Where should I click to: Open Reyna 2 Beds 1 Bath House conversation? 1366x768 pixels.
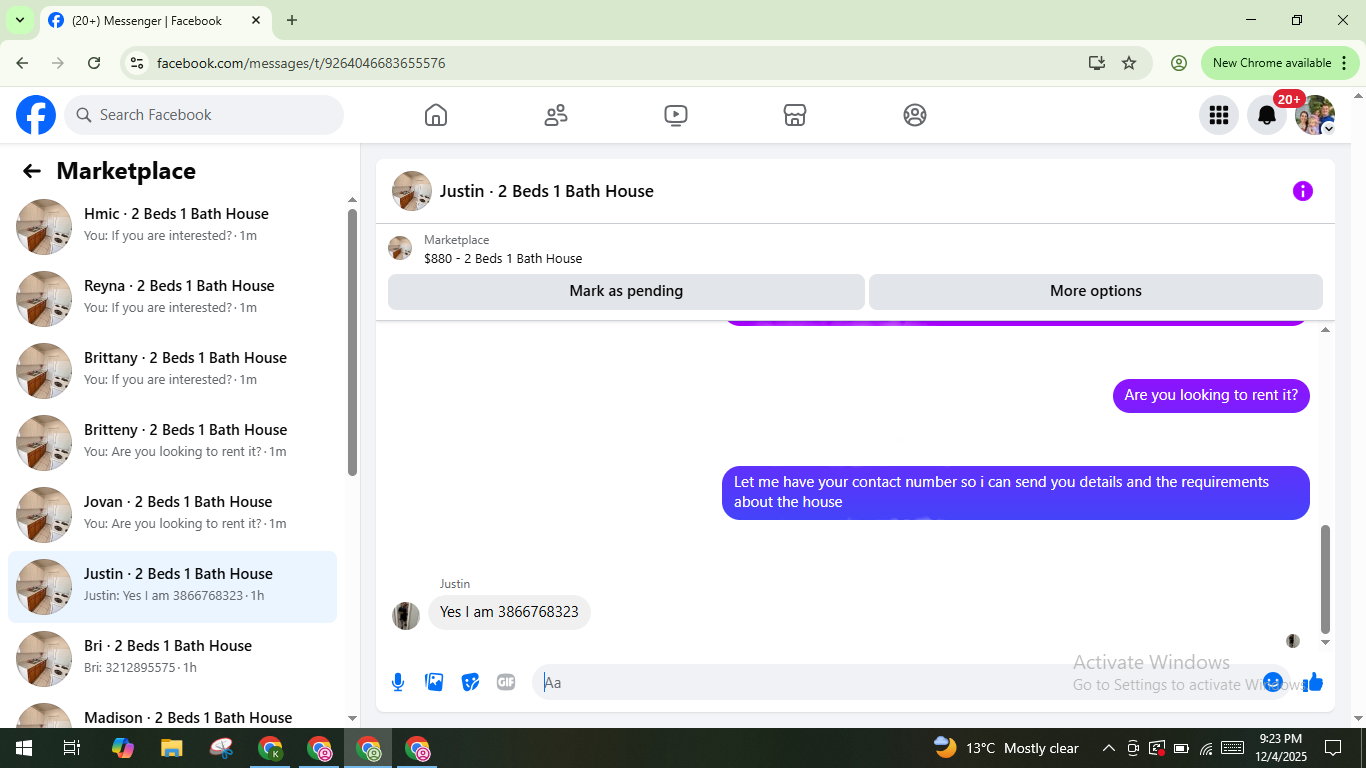[172, 298]
